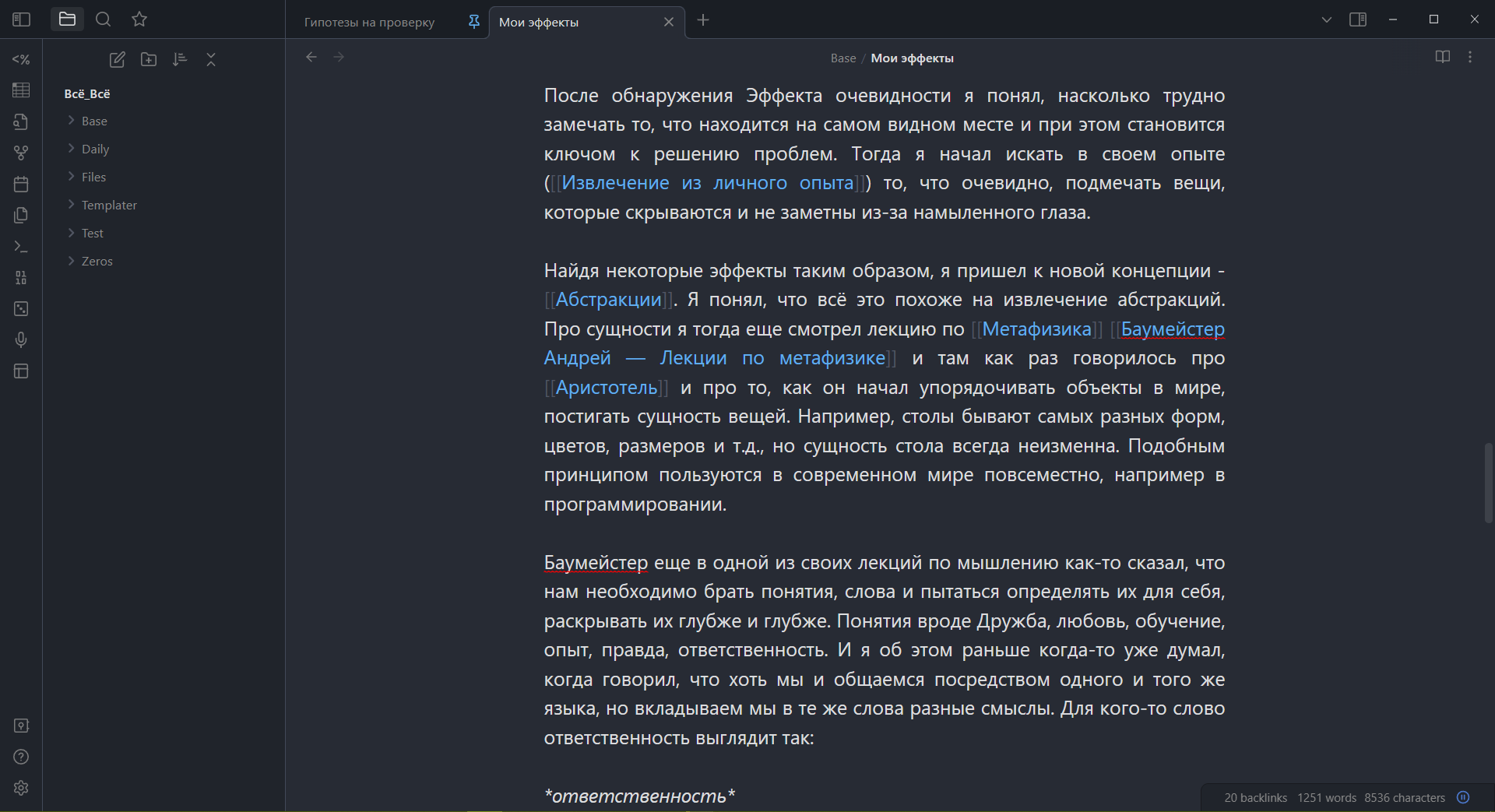The height and width of the screenshot is (812, 1495).
Task: Toggle the right sidebar
Action: [1358, 19]
